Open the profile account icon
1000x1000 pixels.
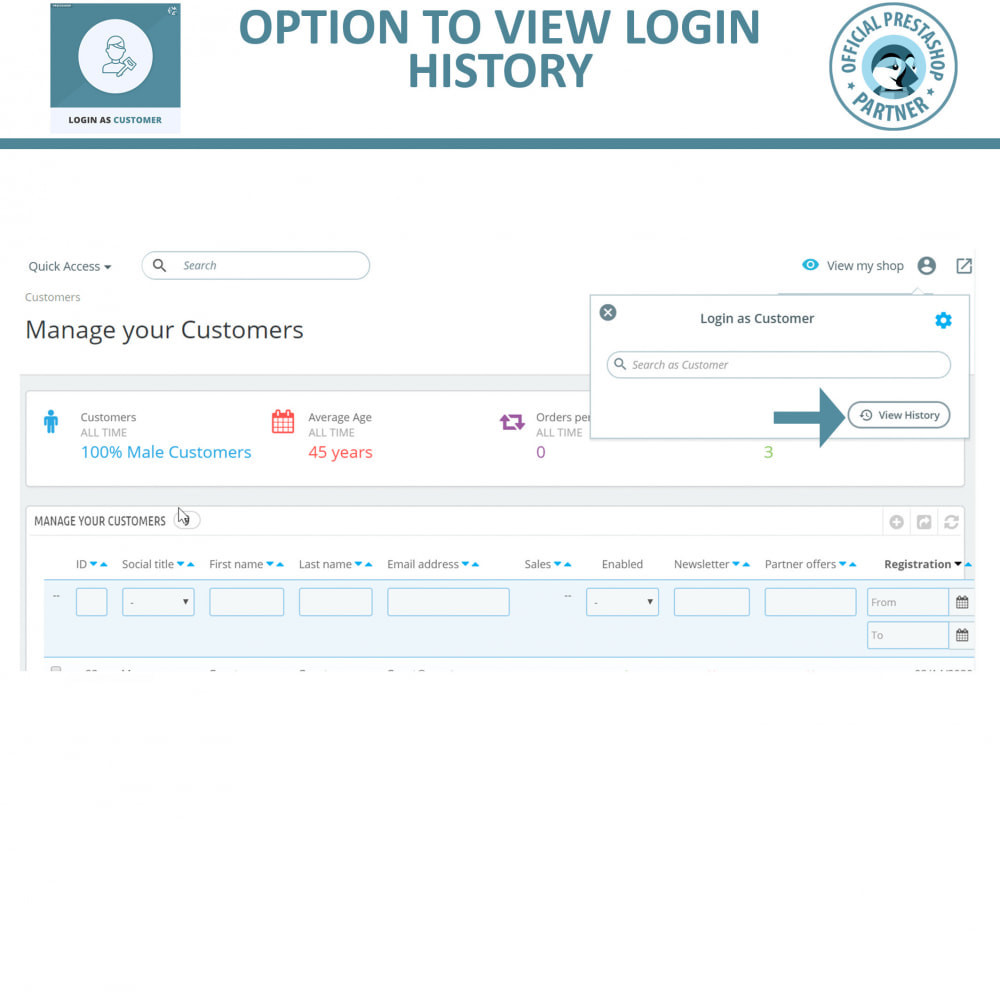pos(926,265)
